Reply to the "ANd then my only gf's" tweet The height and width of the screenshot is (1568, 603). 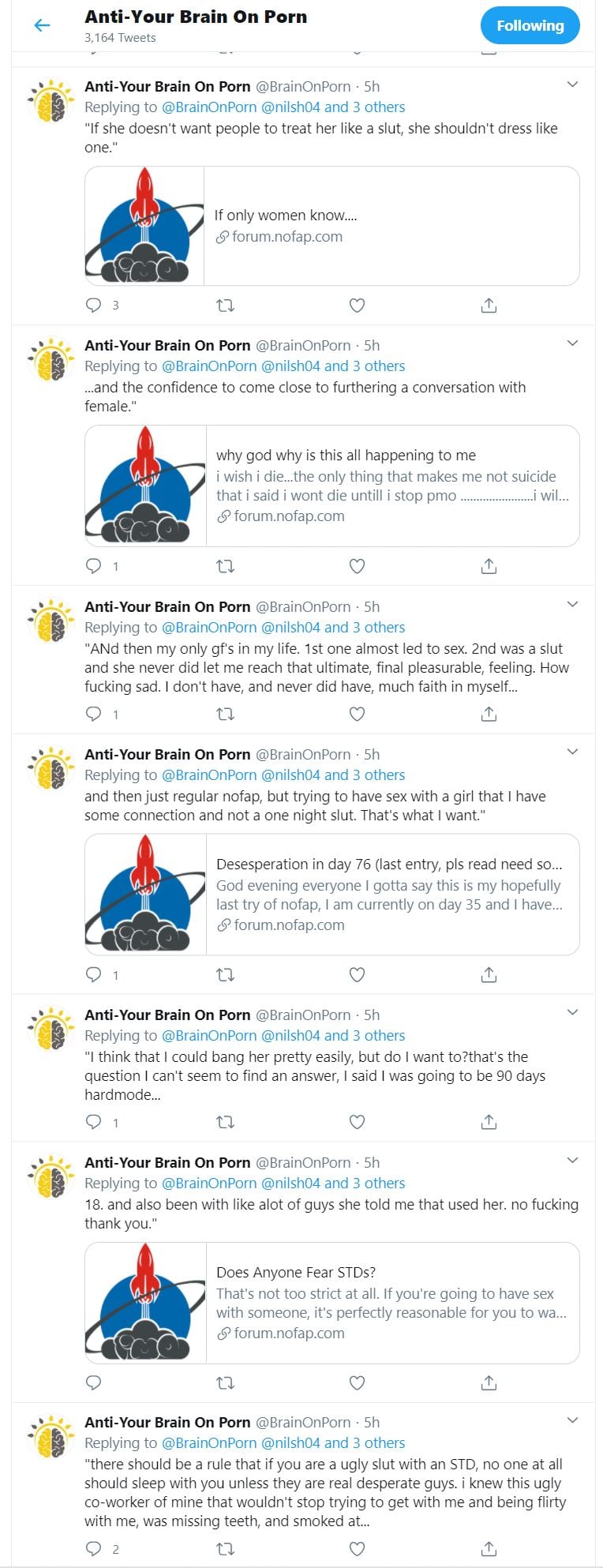point(94,714)
